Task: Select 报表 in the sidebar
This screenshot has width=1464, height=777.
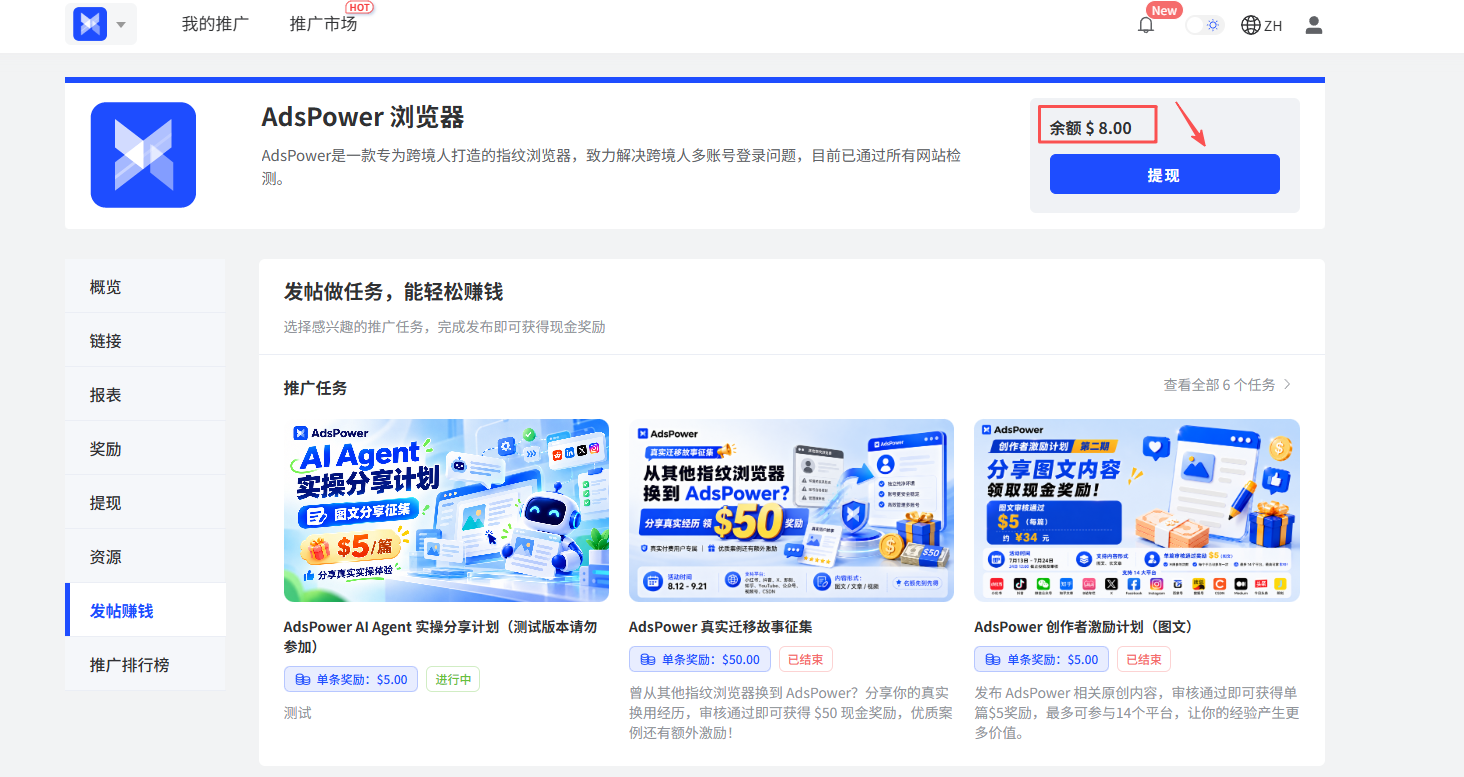Action: point(145,395)
